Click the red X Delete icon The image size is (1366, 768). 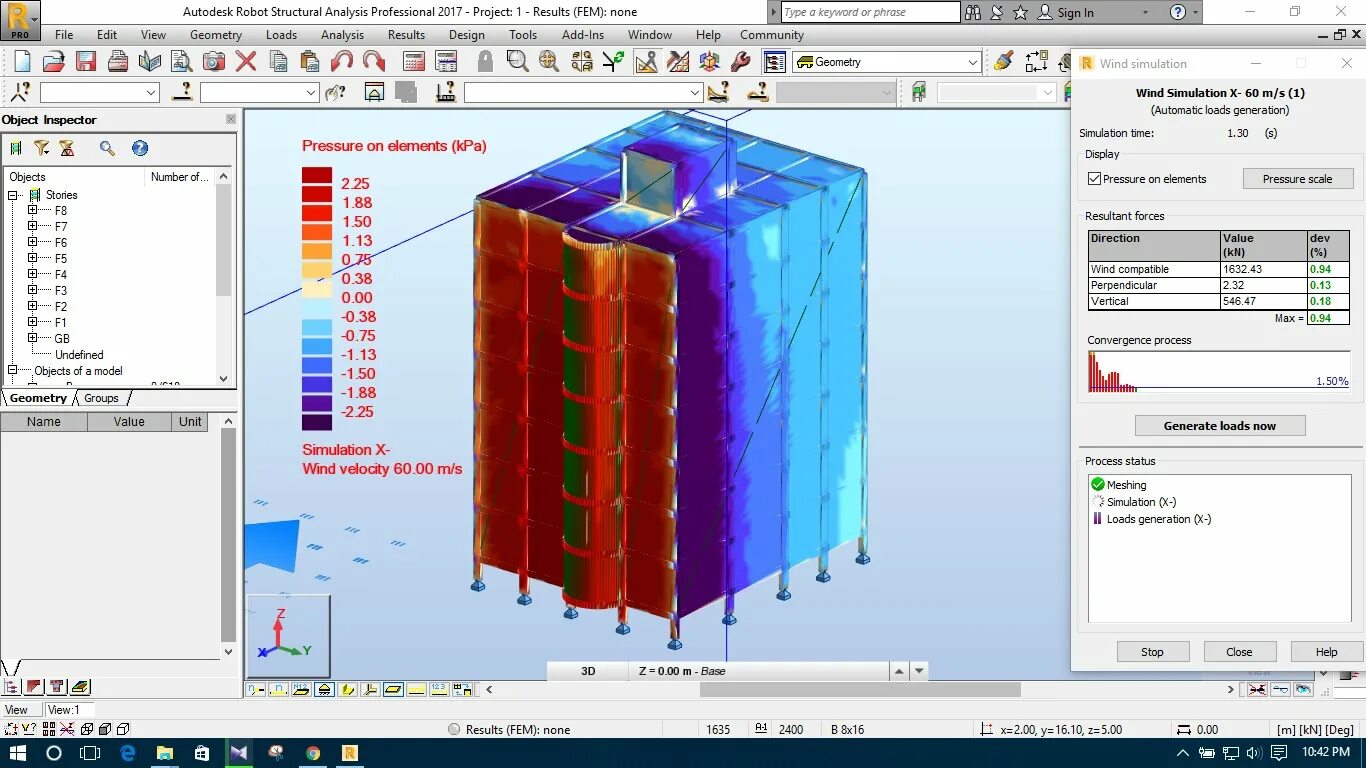[x=246, y=61]
